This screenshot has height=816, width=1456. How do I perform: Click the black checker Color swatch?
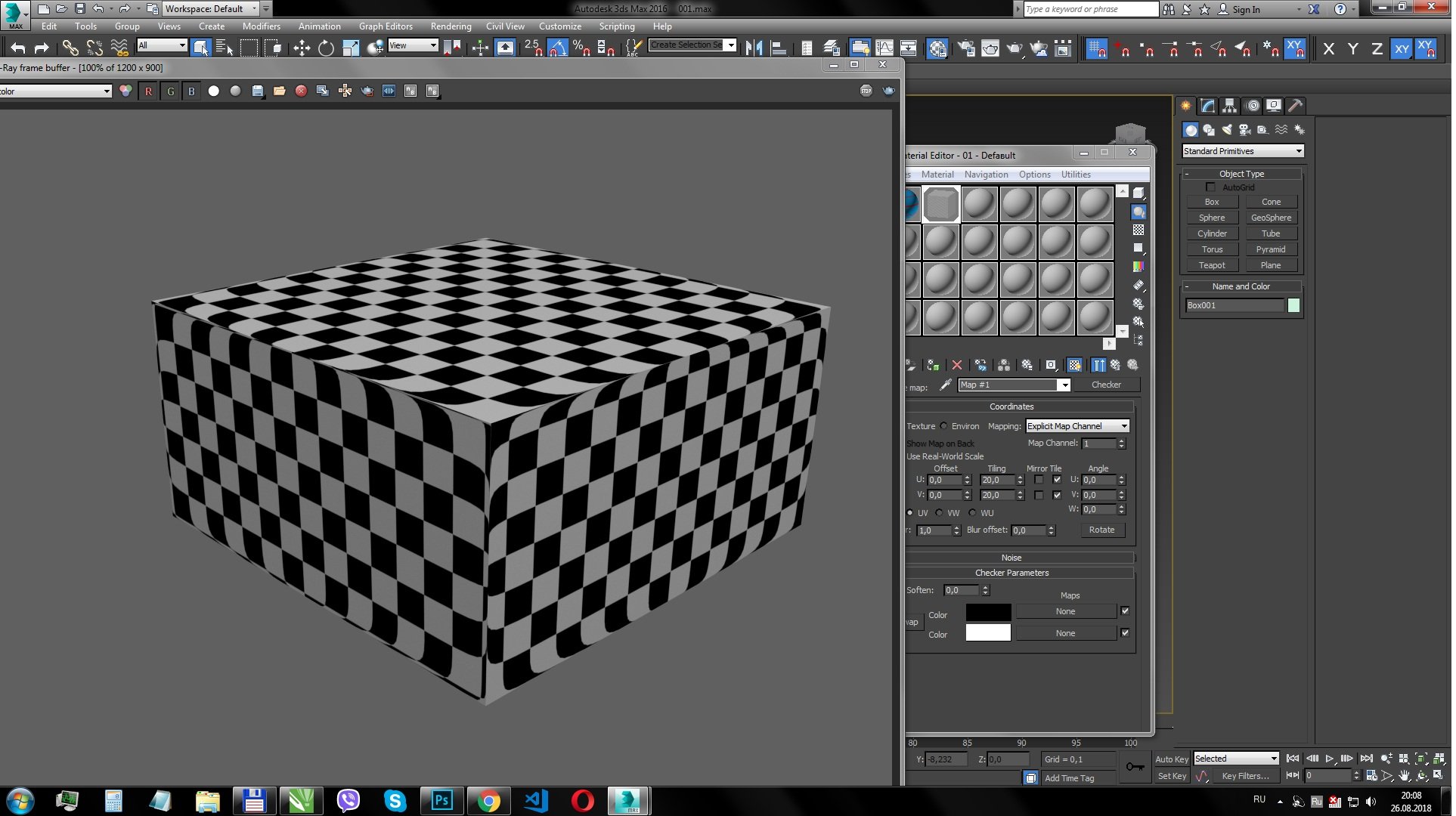987,612
